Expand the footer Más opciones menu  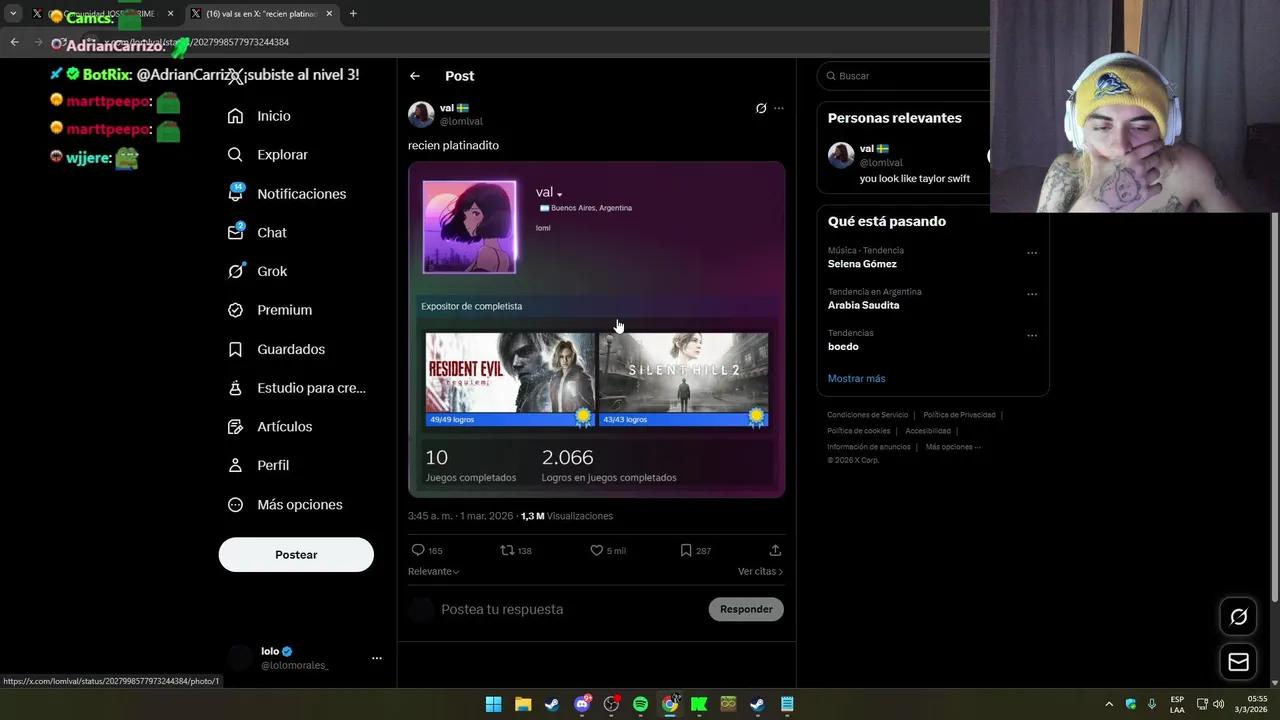tap(953, 447)
